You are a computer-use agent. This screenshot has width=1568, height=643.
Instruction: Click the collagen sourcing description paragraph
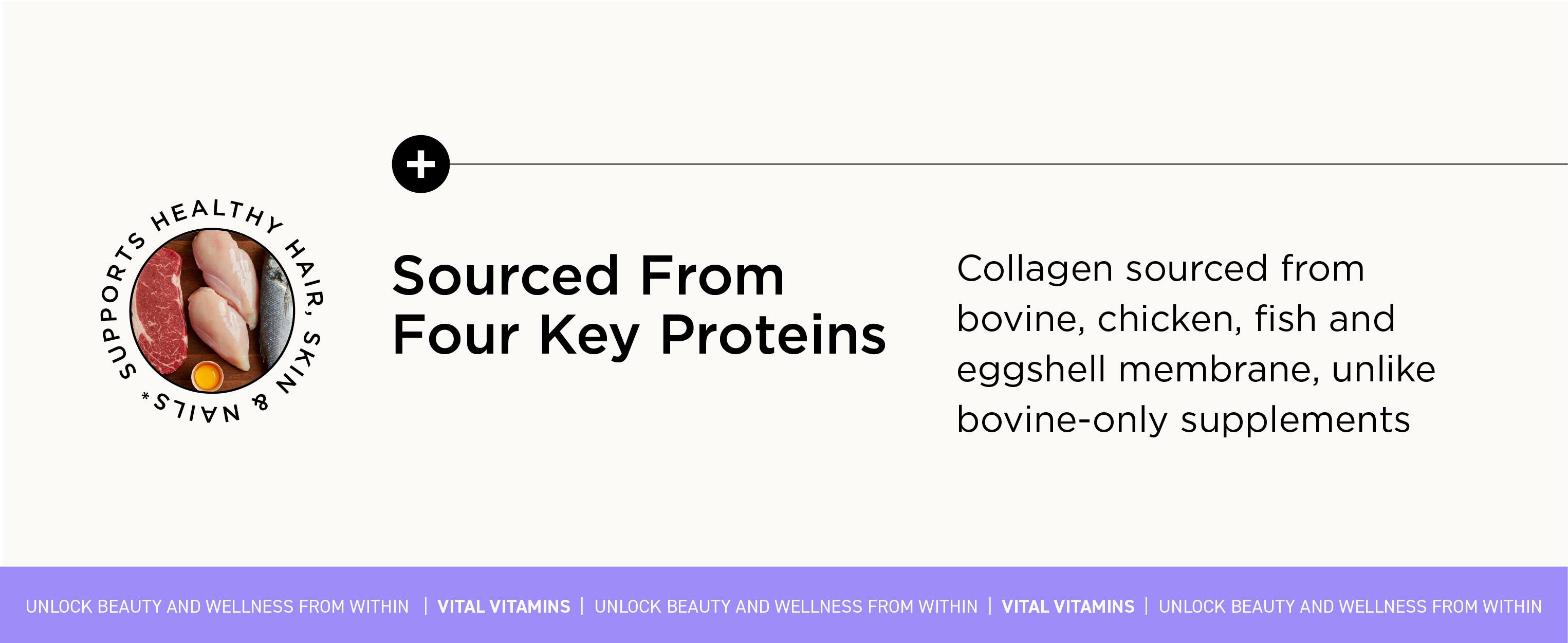[x=1195, y=343]
